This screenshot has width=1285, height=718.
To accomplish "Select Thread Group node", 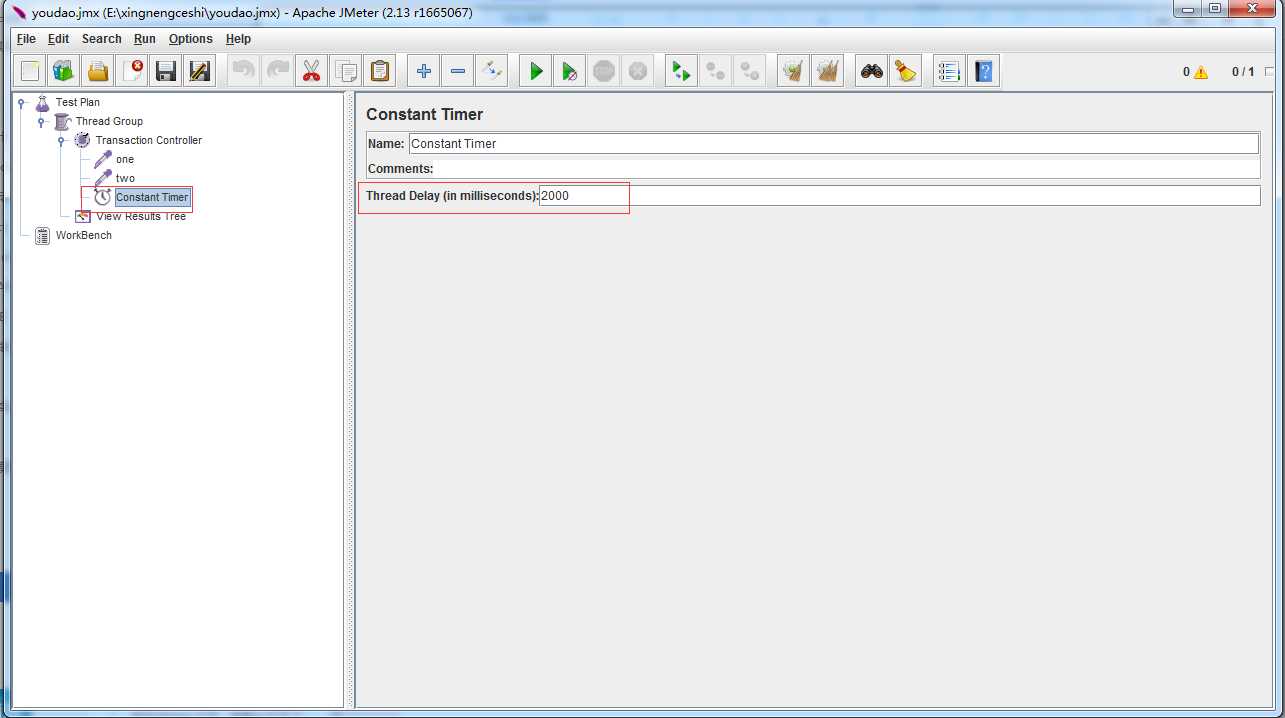I will pyautogui.click(x=109, y=121).
